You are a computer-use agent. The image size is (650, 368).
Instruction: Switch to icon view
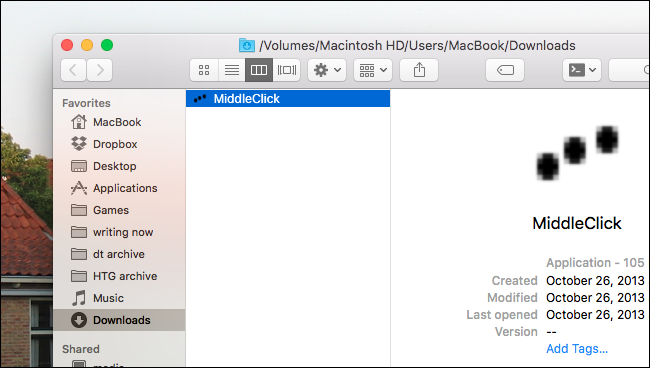204,70
